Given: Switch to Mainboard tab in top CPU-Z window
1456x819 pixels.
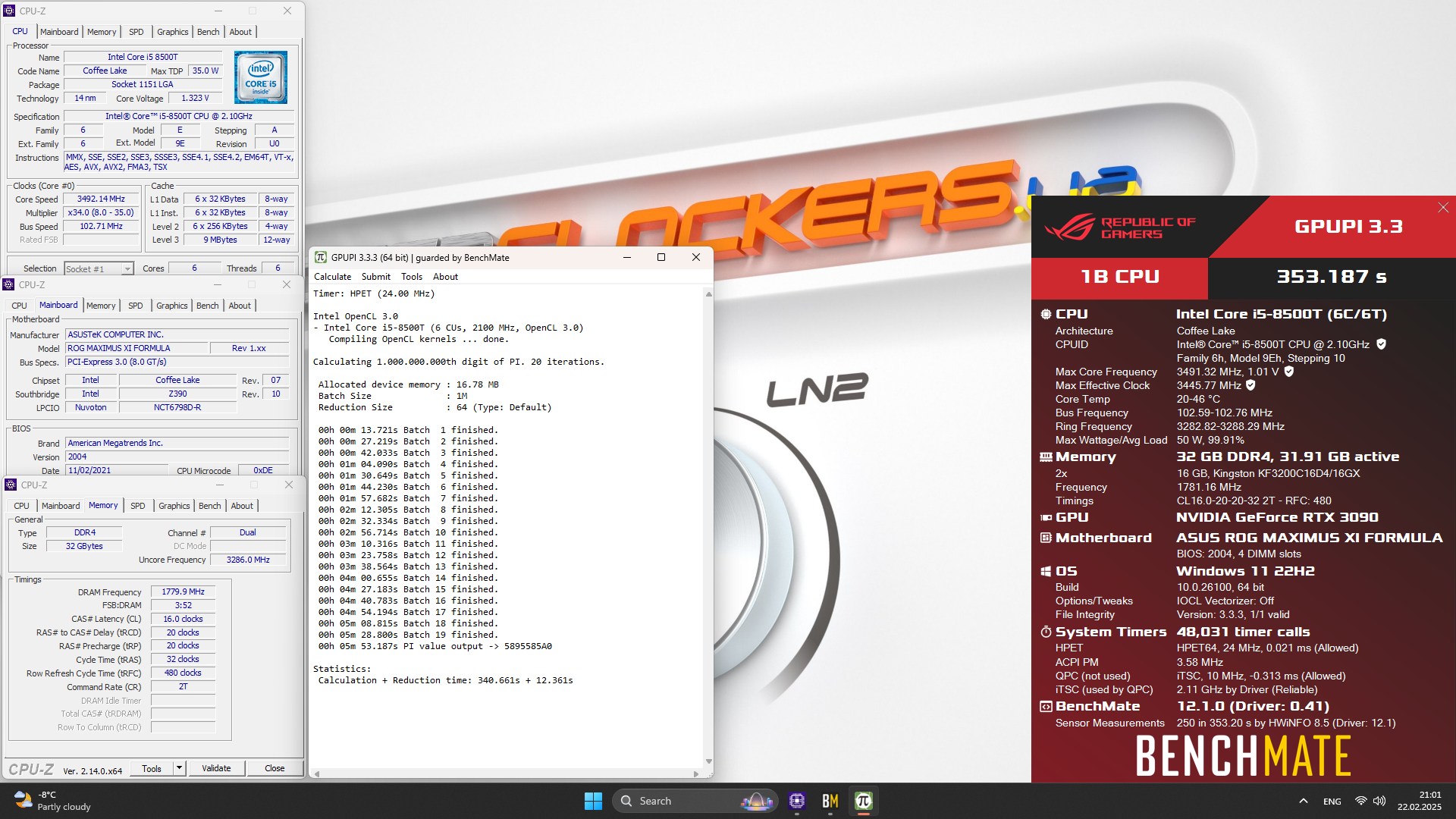Looking at the screenshot, I should (59, 32).
